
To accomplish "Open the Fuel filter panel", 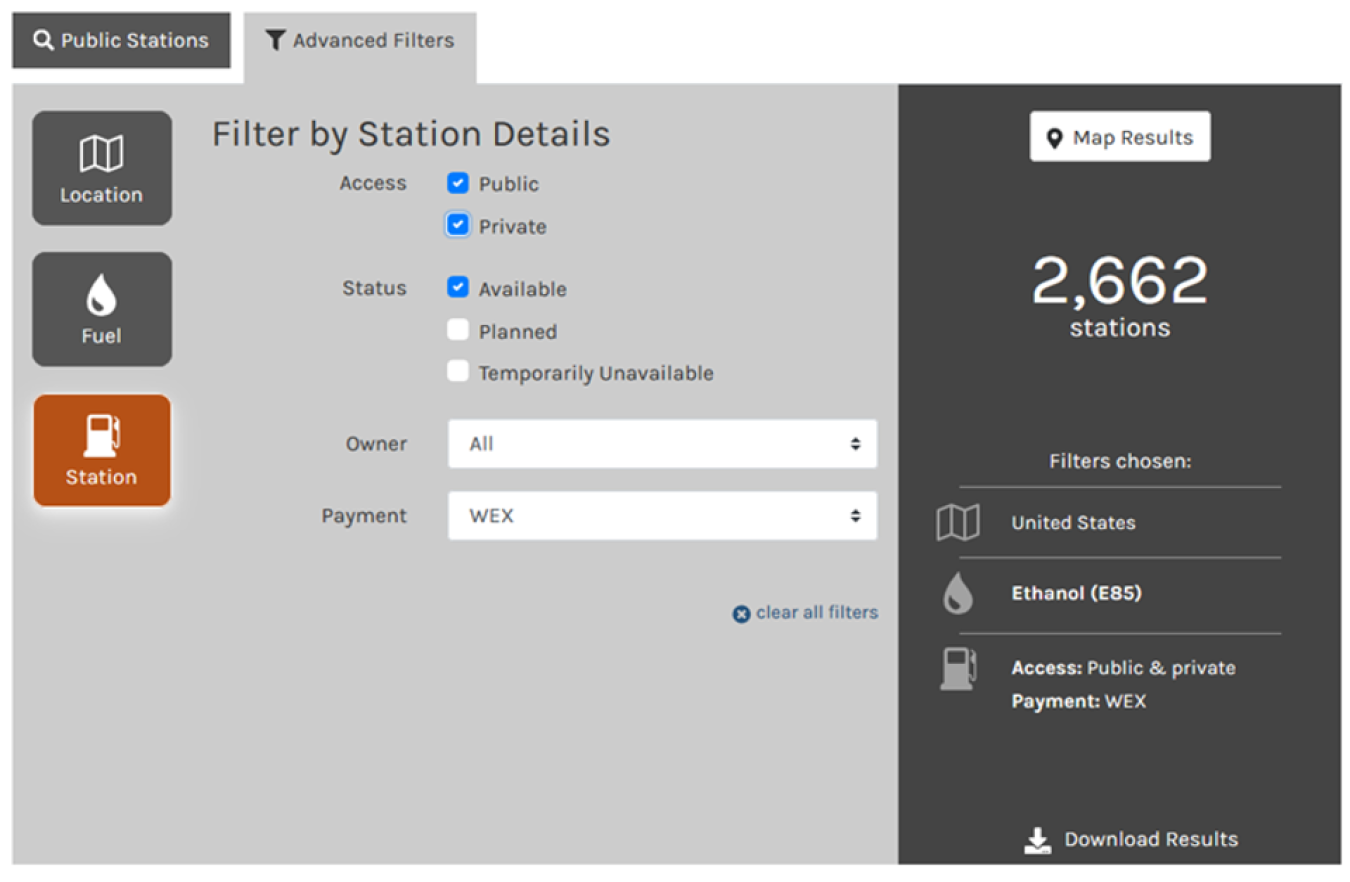I will pyautogui.click(x=102, y=309).
